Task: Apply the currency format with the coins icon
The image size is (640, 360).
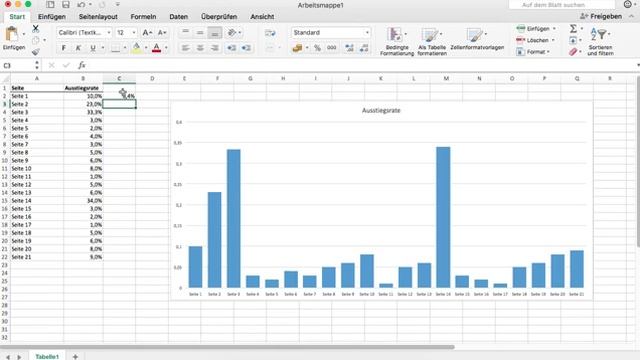Action: coord(297,48)
